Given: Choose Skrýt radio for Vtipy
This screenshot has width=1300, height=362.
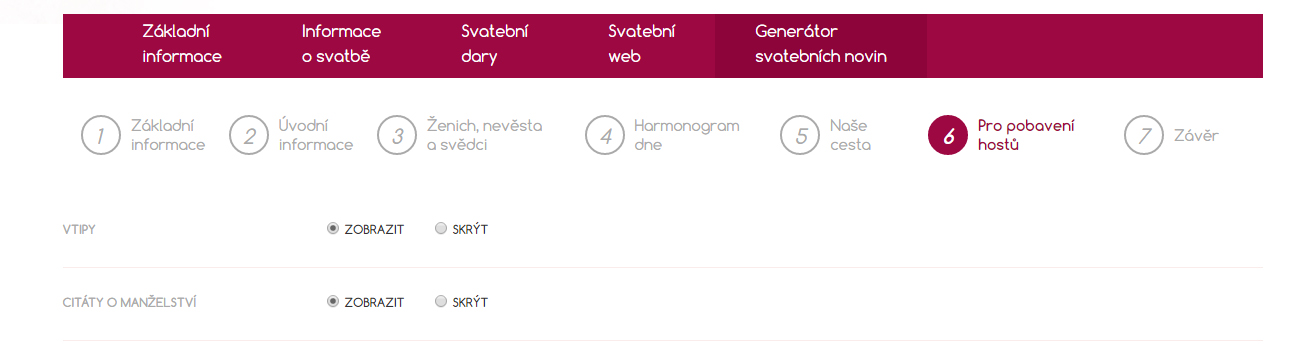Looking at the screenshot, I should [x=441, y=228].
